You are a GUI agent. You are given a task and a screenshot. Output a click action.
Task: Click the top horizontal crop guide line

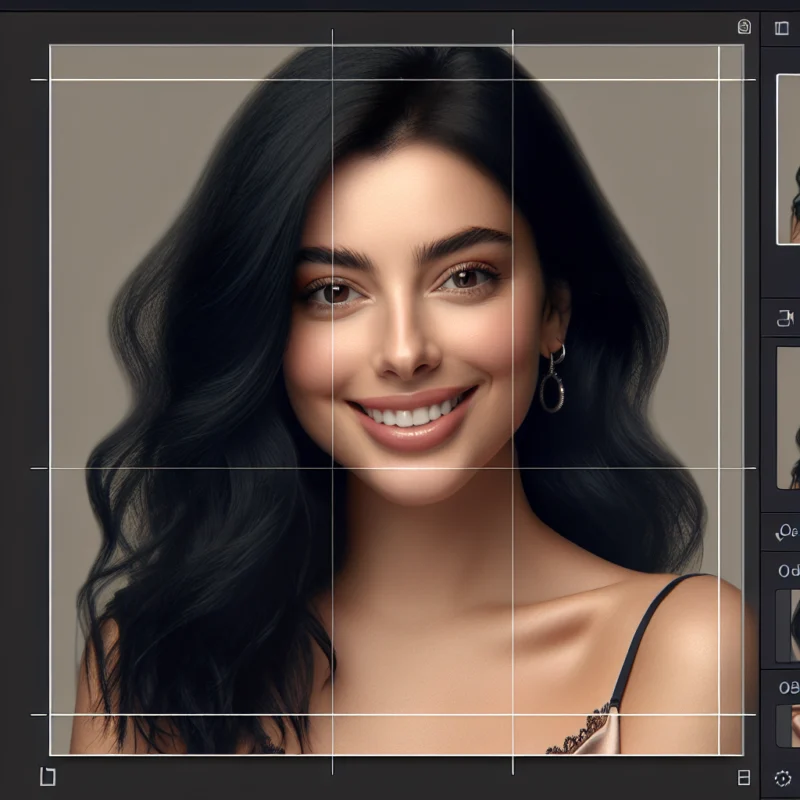(x=200, y=80)
